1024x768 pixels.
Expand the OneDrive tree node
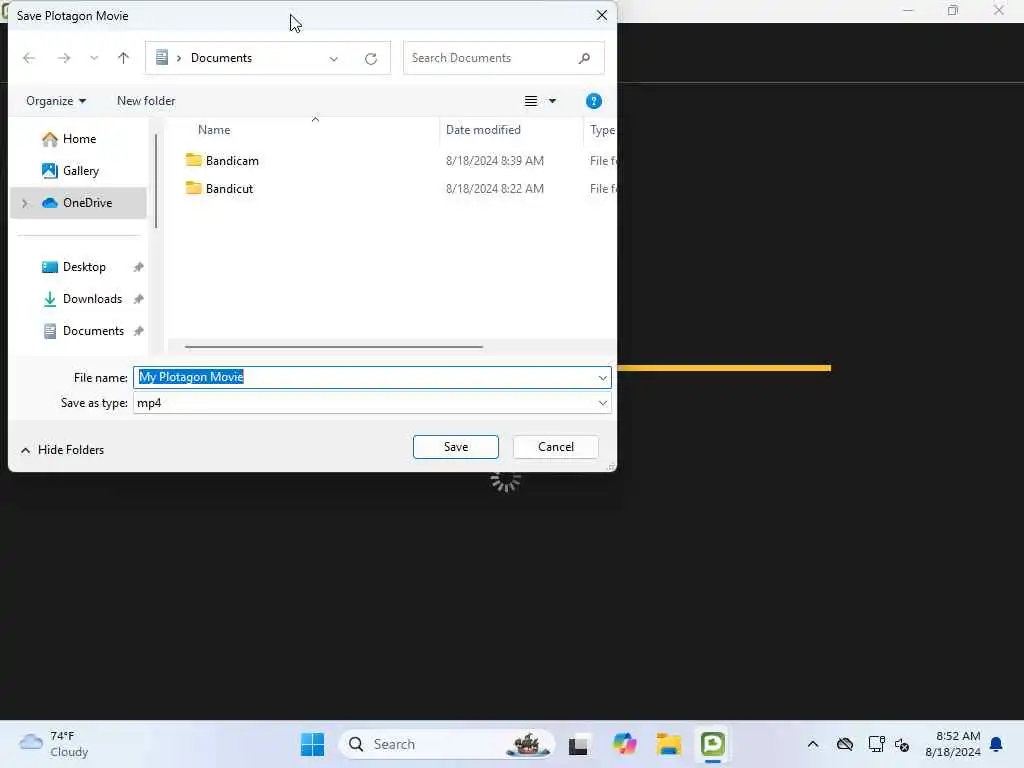point(25,203)
